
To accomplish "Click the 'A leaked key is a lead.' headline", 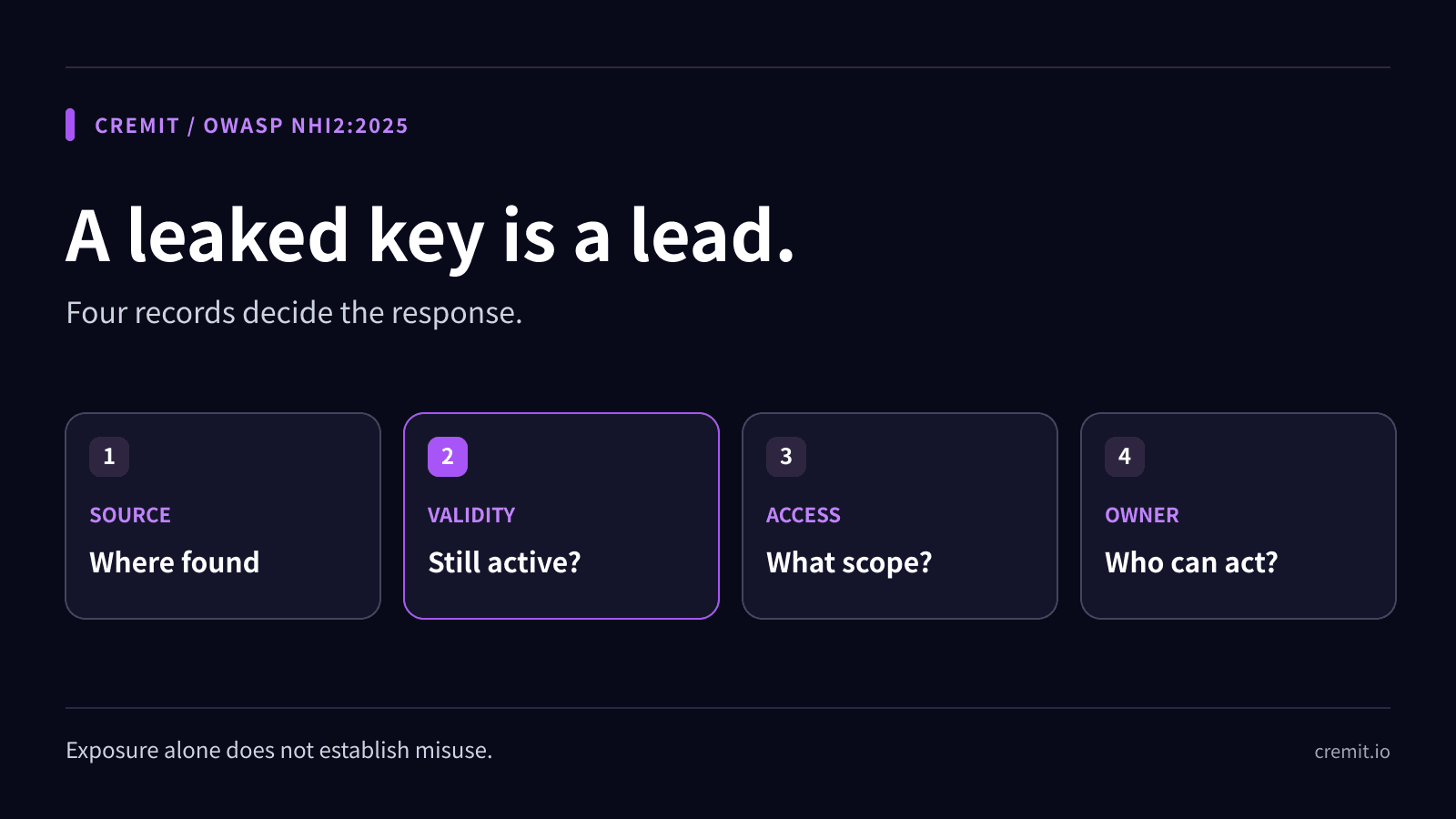I will point(431,237).
